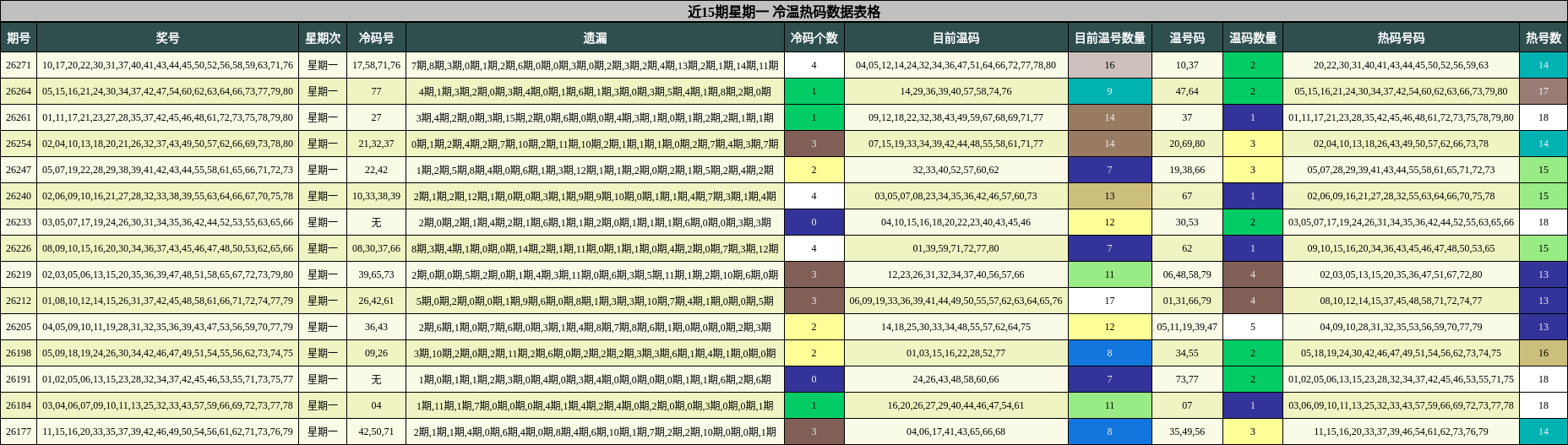This screenshot has height=445, width=1568.
Task: Select current warm codes 24,26,43,48,58,60,66
Action: [x=955, y=379]
